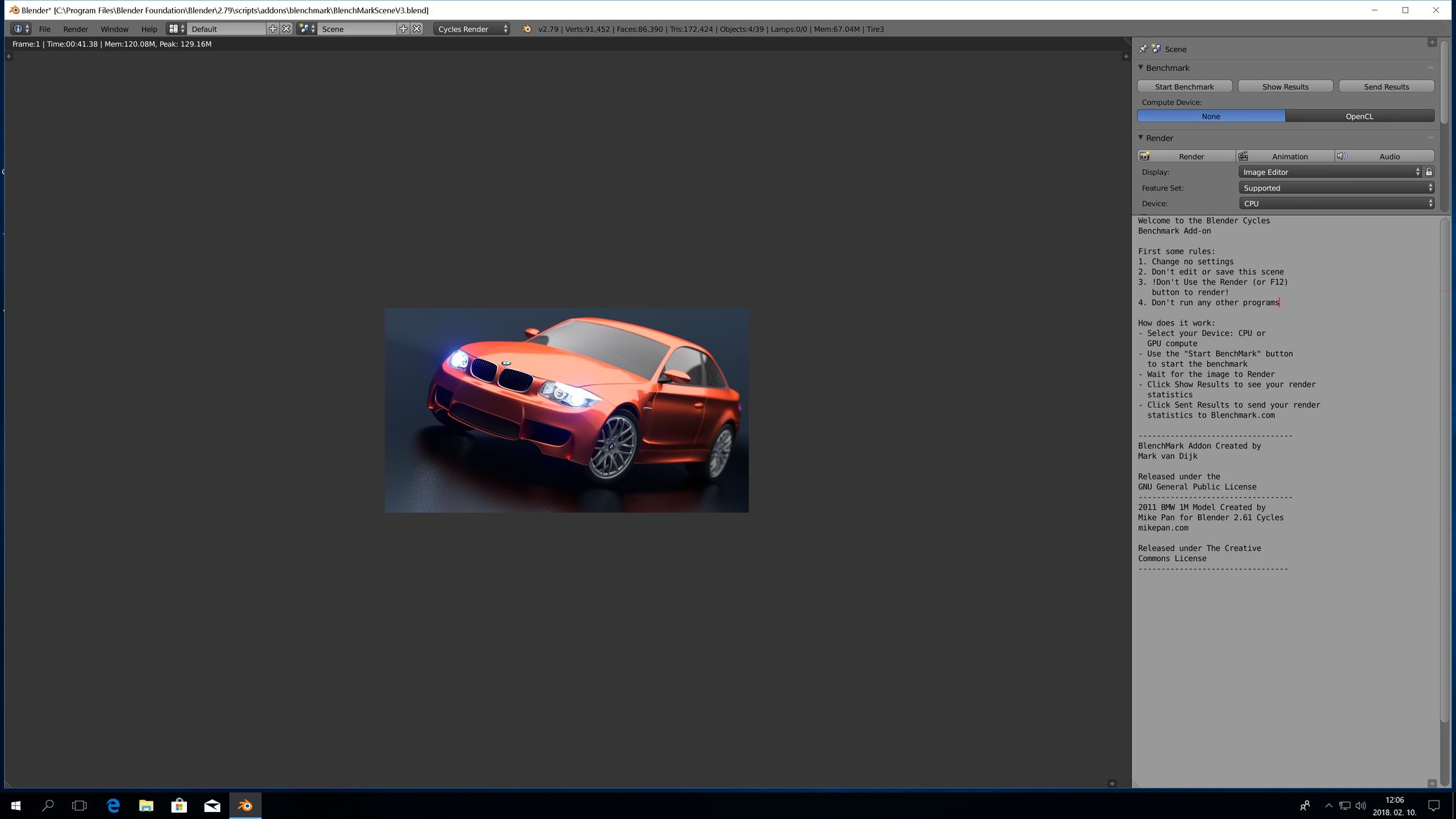The width and height of the screenshot is (1456, 819).
Task: Open the scene browser icon
Action: click(307, 29)
